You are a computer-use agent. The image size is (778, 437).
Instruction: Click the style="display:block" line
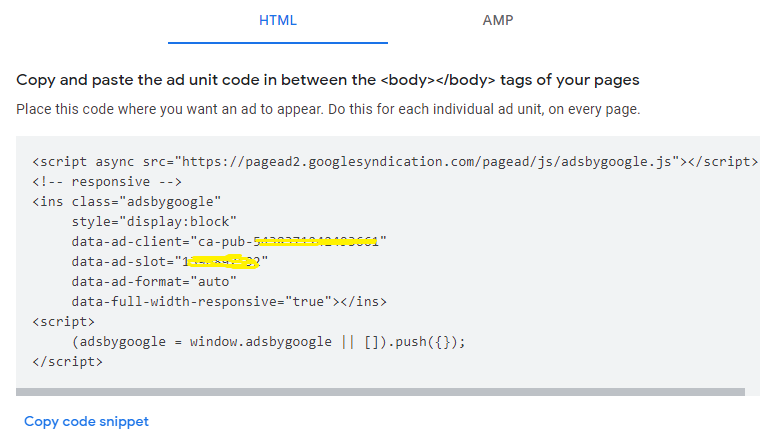154,222
